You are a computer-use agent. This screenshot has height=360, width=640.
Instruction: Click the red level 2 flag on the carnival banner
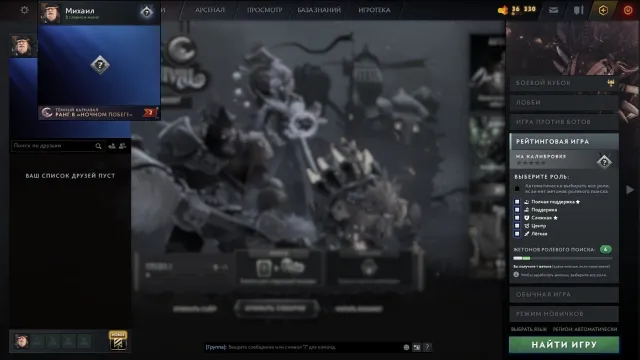pyautogui.click(x=150, y=113)
